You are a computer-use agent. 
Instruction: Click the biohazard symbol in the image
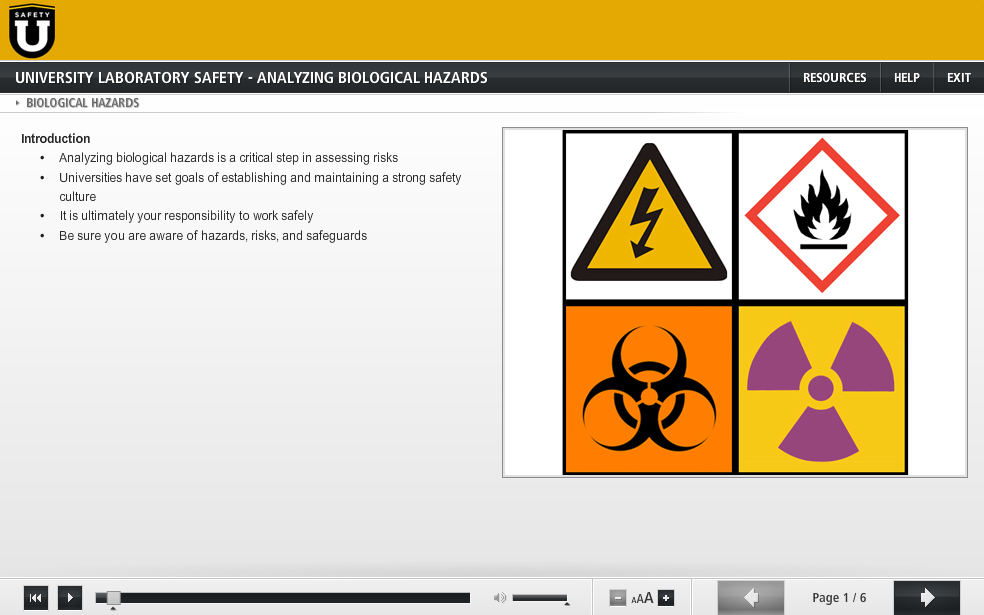click(647, 388)
